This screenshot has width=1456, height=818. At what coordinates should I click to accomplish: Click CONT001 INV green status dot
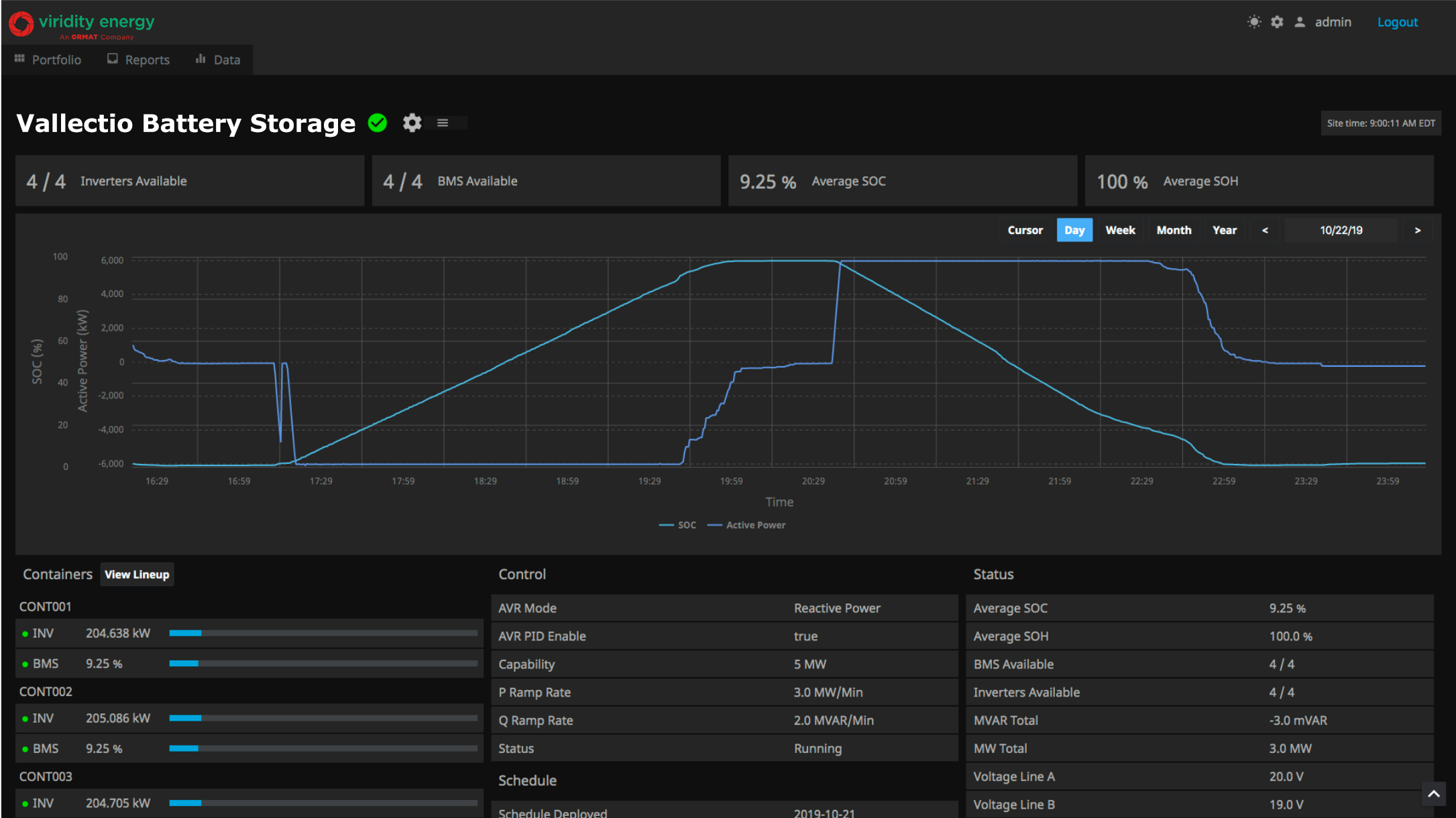pyautogui.click(x=25, y=634)
